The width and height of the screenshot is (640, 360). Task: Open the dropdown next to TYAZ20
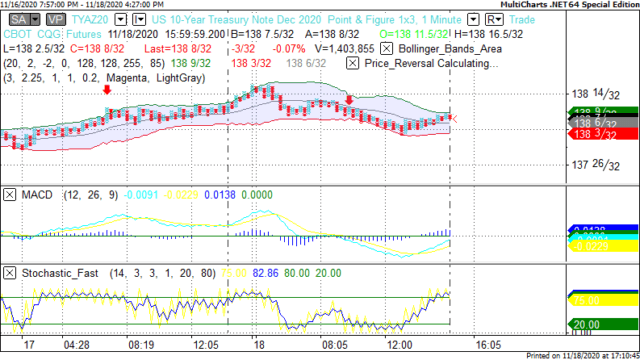point(120,20)
